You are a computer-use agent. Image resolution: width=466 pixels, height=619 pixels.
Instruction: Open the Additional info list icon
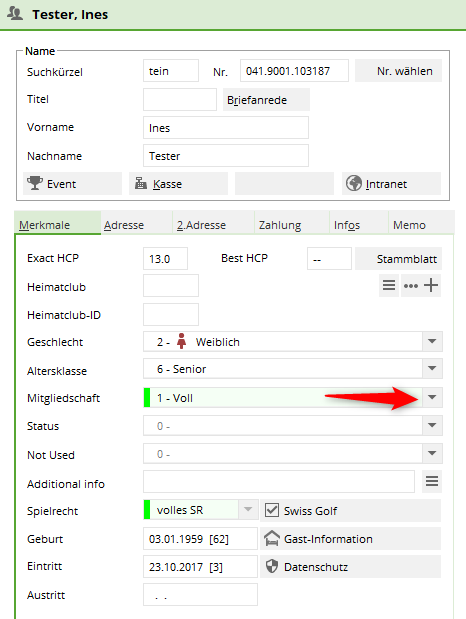[432, 481]
